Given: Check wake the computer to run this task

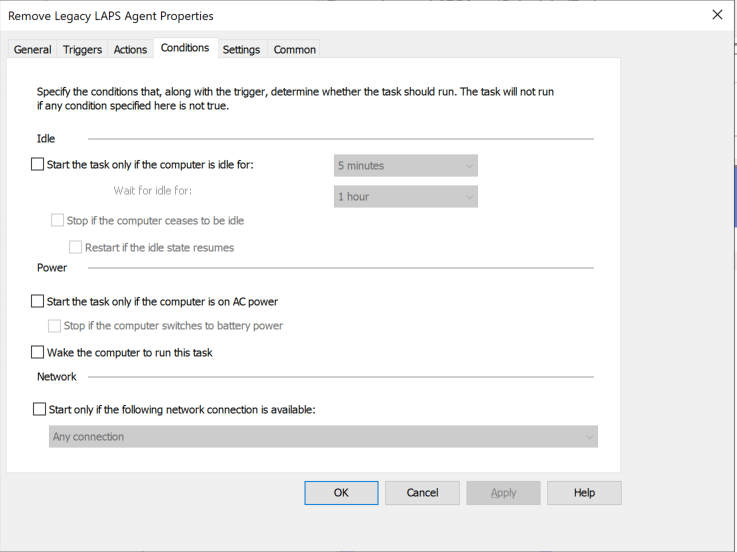Looking at the screenshot, I should coord(38,352).
